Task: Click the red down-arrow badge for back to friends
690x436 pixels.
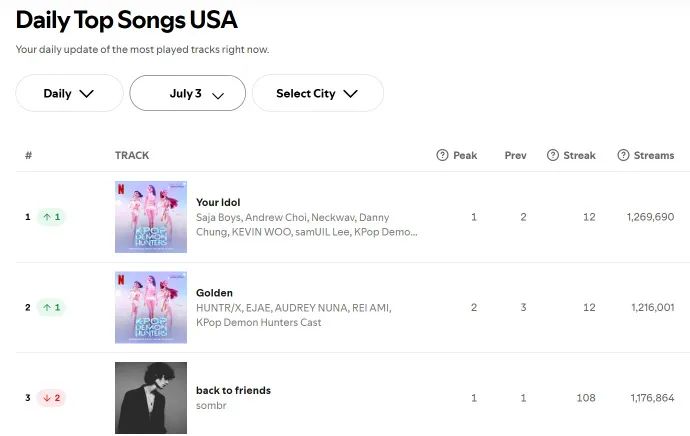Action: pyautogui.click(x=51, y=398)
